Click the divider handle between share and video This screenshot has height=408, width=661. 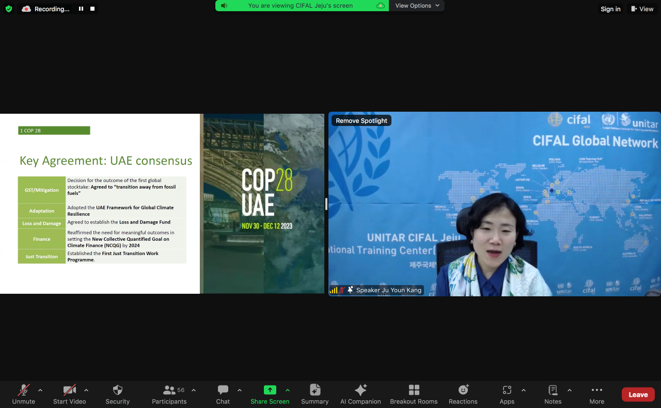326,204
